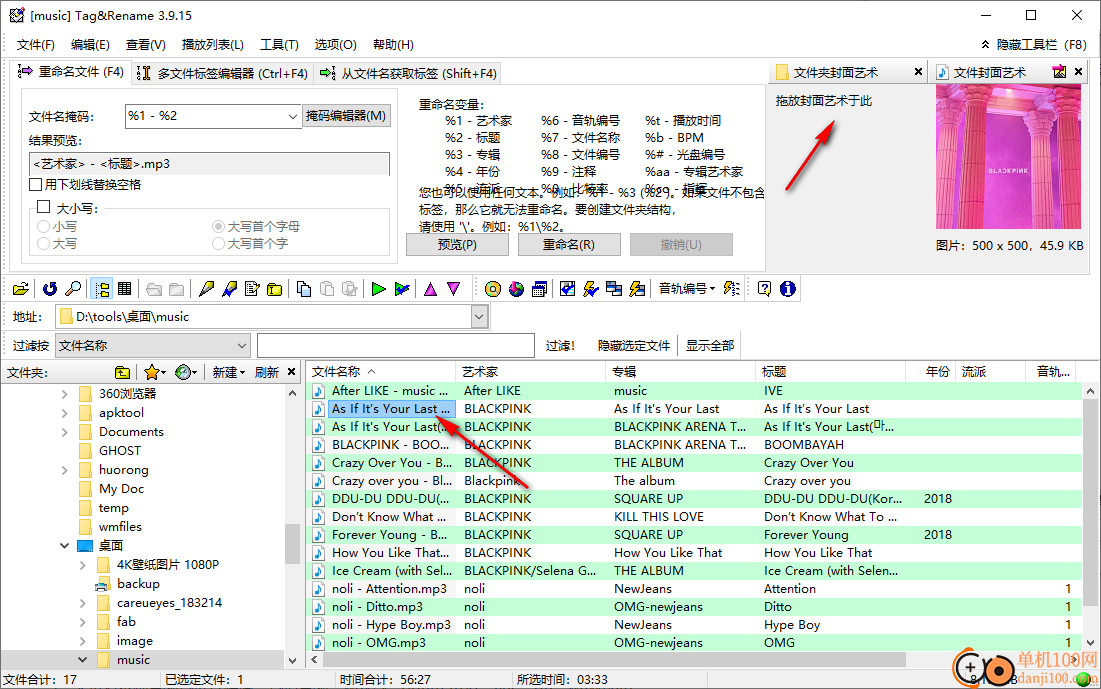Open the address path dropdown
This screenshot has width=1101, height=689.
click(x=479, y=317)
